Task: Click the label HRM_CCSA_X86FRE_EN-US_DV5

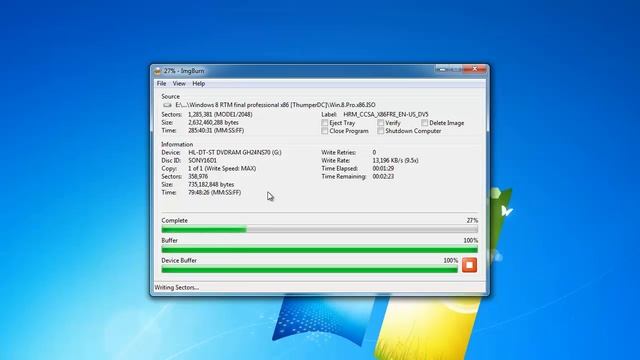Action: [386, 115]
